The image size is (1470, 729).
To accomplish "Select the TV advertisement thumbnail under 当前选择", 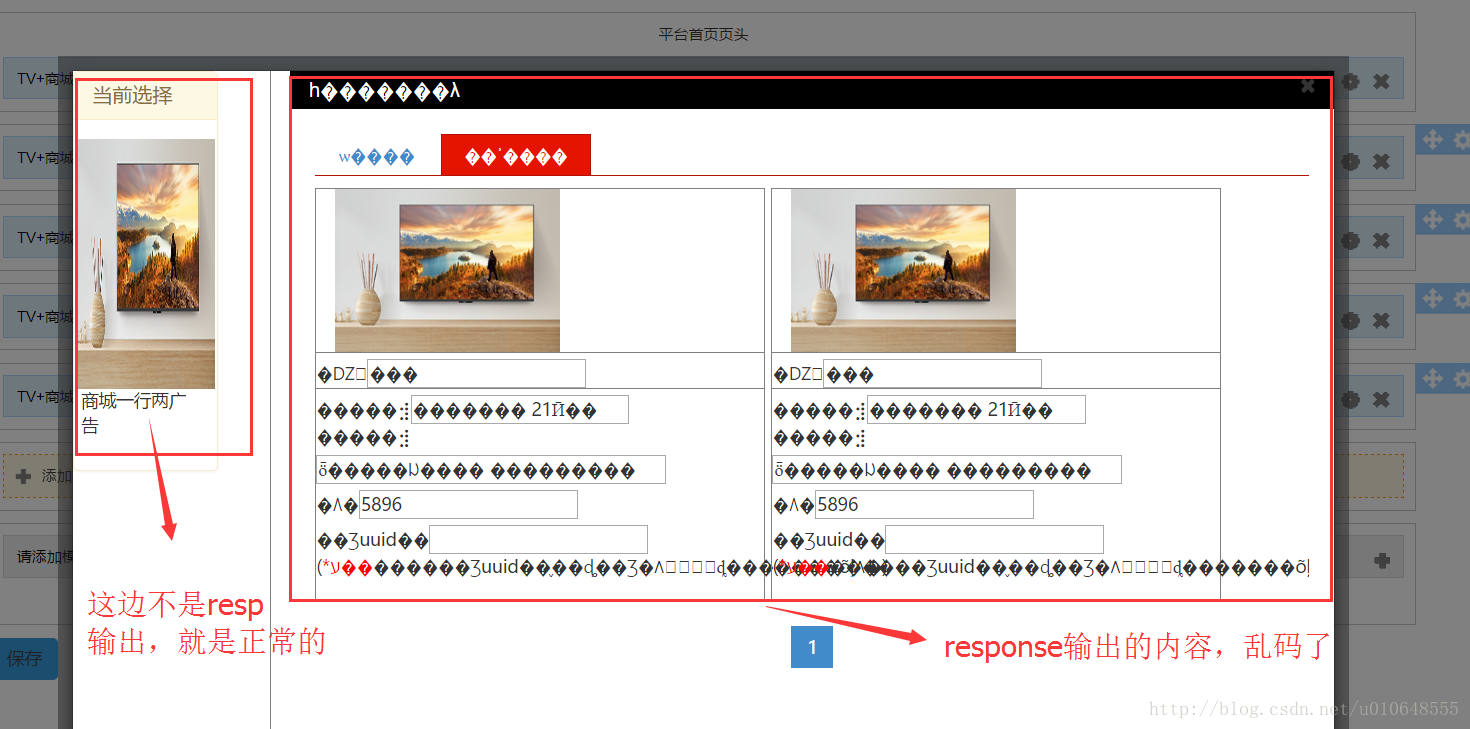I will (x=146, y=261).
